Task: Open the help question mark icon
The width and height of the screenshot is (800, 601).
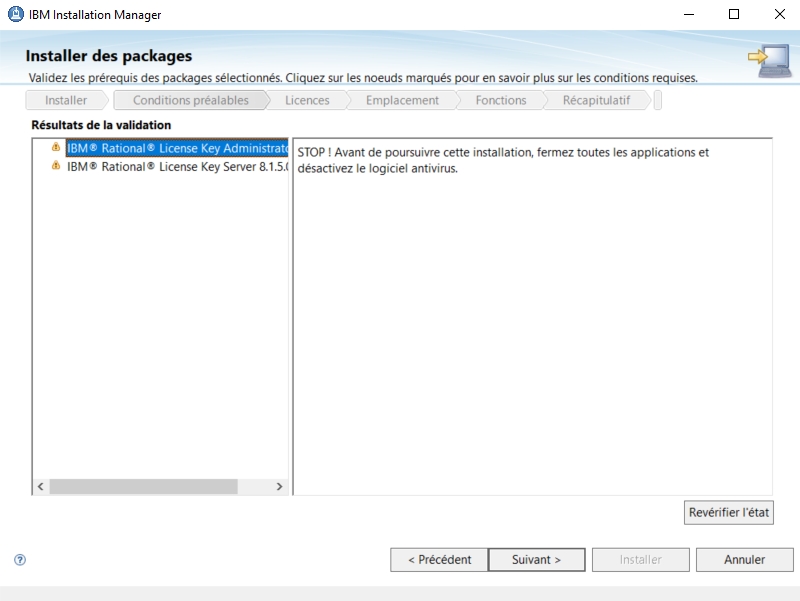Action: click(20, 560)
